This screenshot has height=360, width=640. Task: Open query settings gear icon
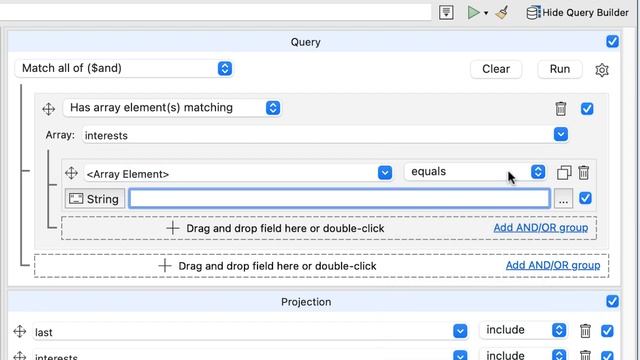tap(602, 70)
